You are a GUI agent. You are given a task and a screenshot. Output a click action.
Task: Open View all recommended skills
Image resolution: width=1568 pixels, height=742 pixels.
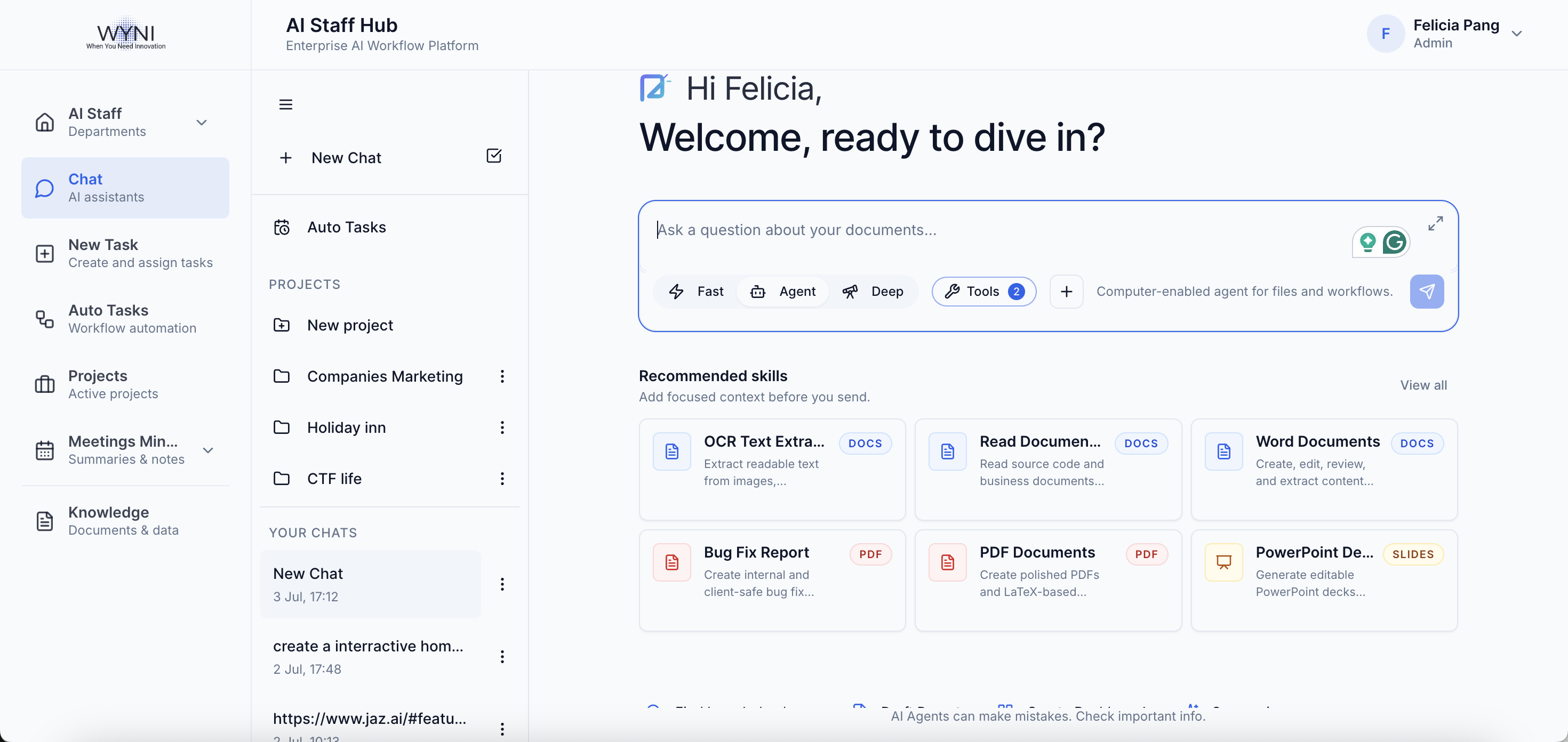[1423, 385]
